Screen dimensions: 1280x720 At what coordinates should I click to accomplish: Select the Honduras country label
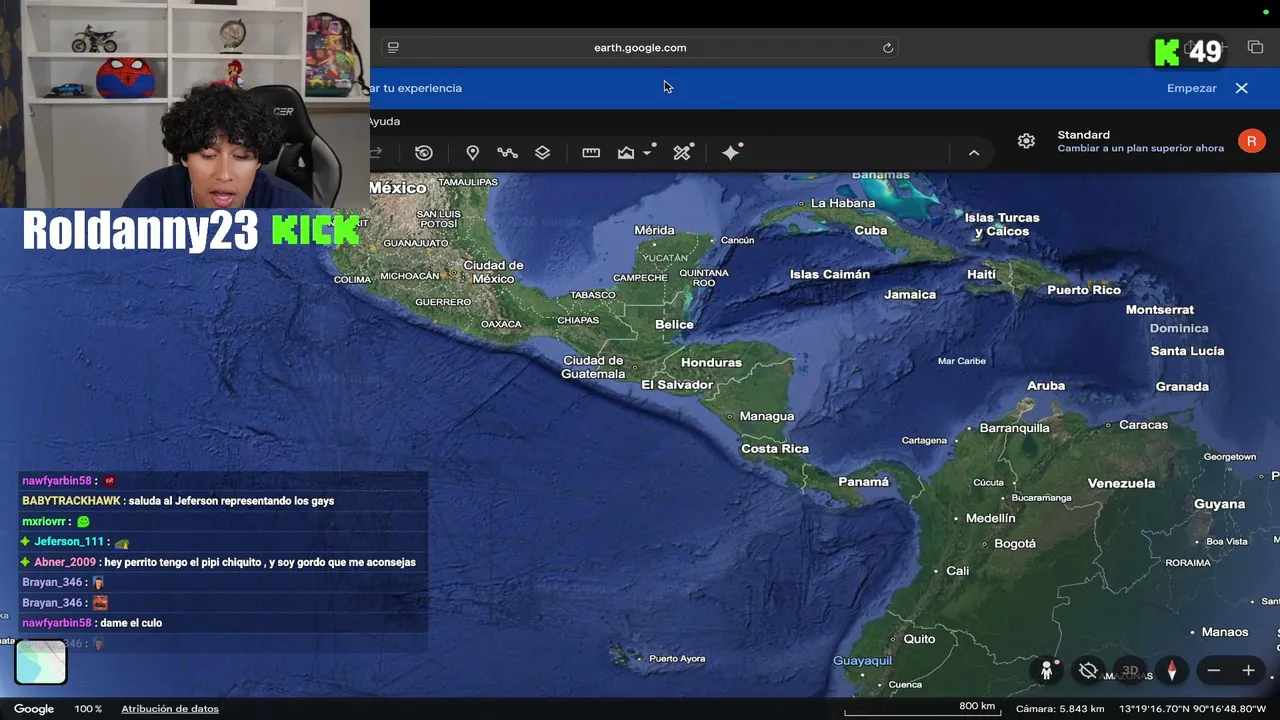pos(711,363)
